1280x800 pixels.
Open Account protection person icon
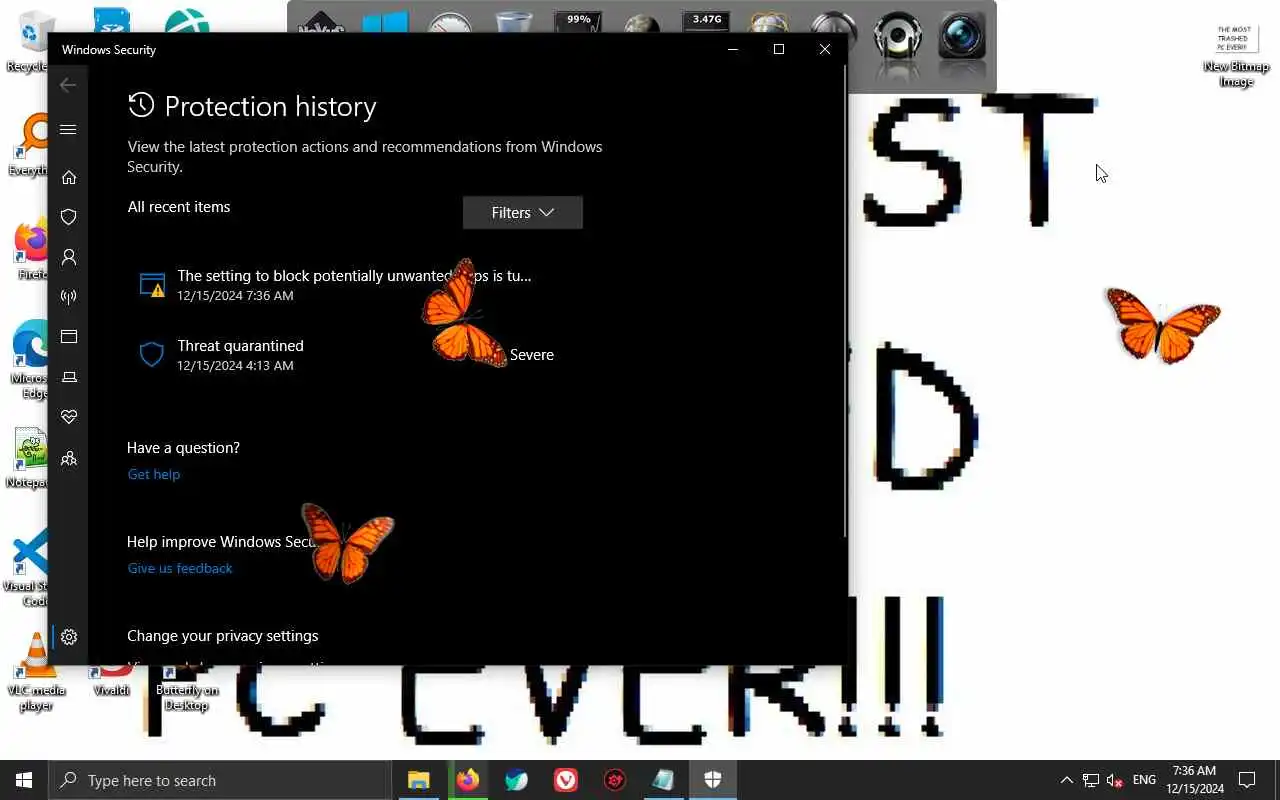pyautogui.click(x=69, y=257)
